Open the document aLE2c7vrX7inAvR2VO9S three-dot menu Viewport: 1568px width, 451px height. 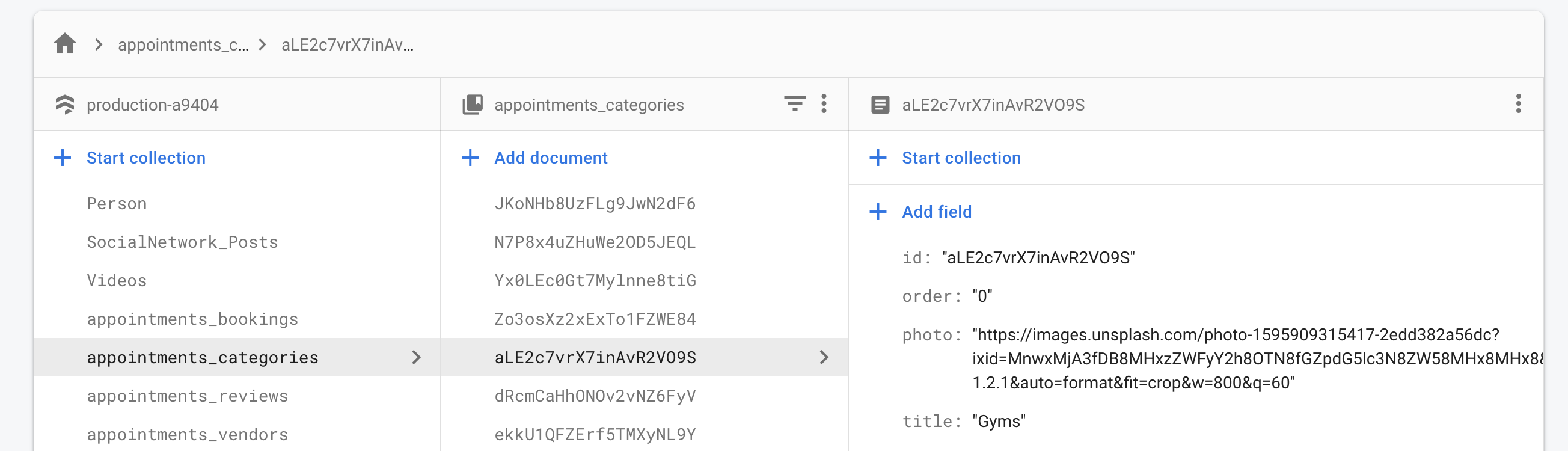(1518, 104)
